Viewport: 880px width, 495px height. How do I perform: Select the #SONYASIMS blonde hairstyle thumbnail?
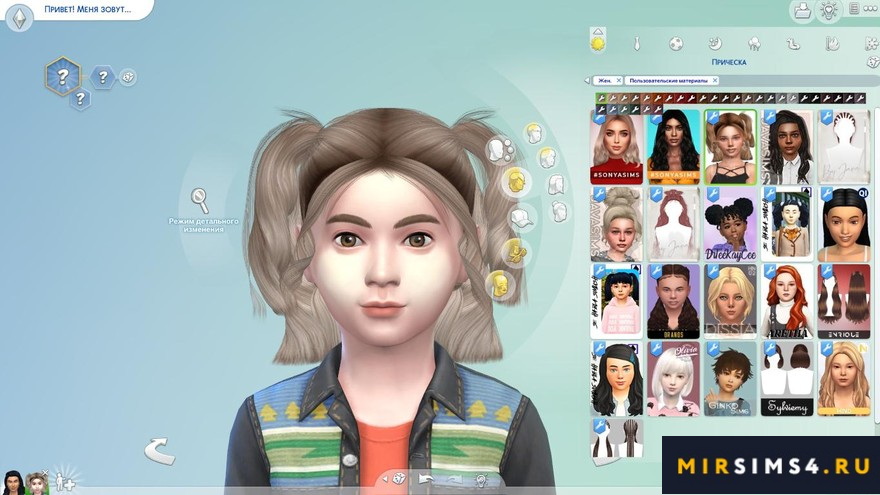point(616,147)
